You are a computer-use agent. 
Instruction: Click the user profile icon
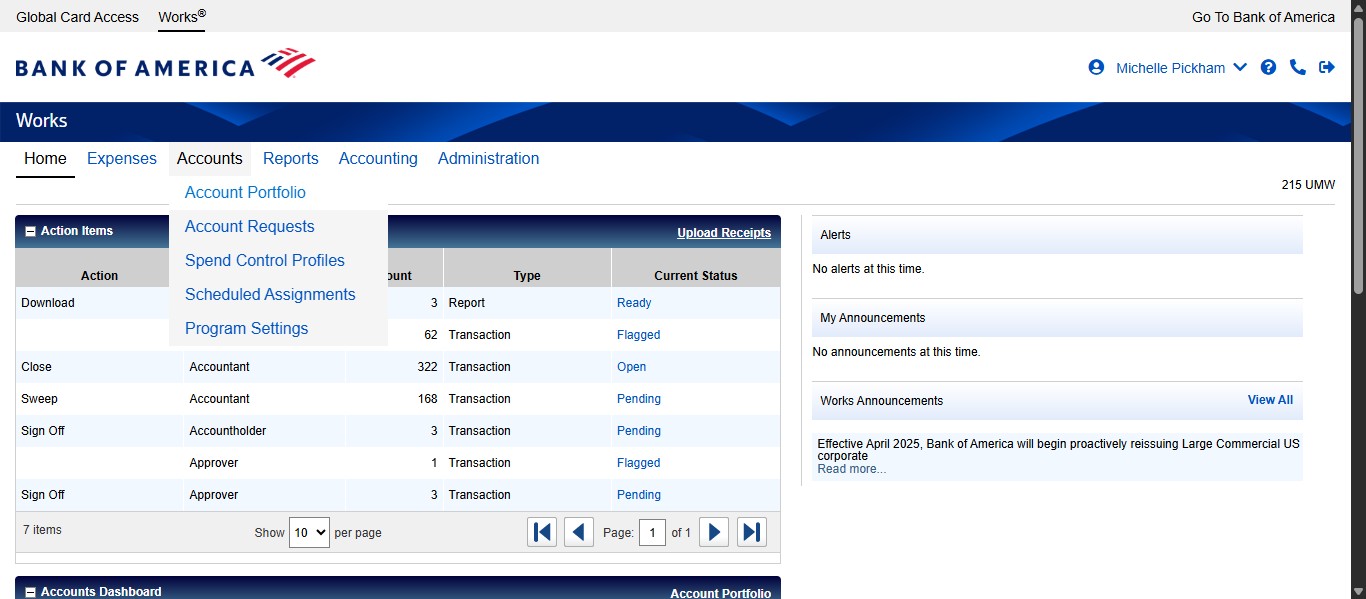tap(1096, 67)
